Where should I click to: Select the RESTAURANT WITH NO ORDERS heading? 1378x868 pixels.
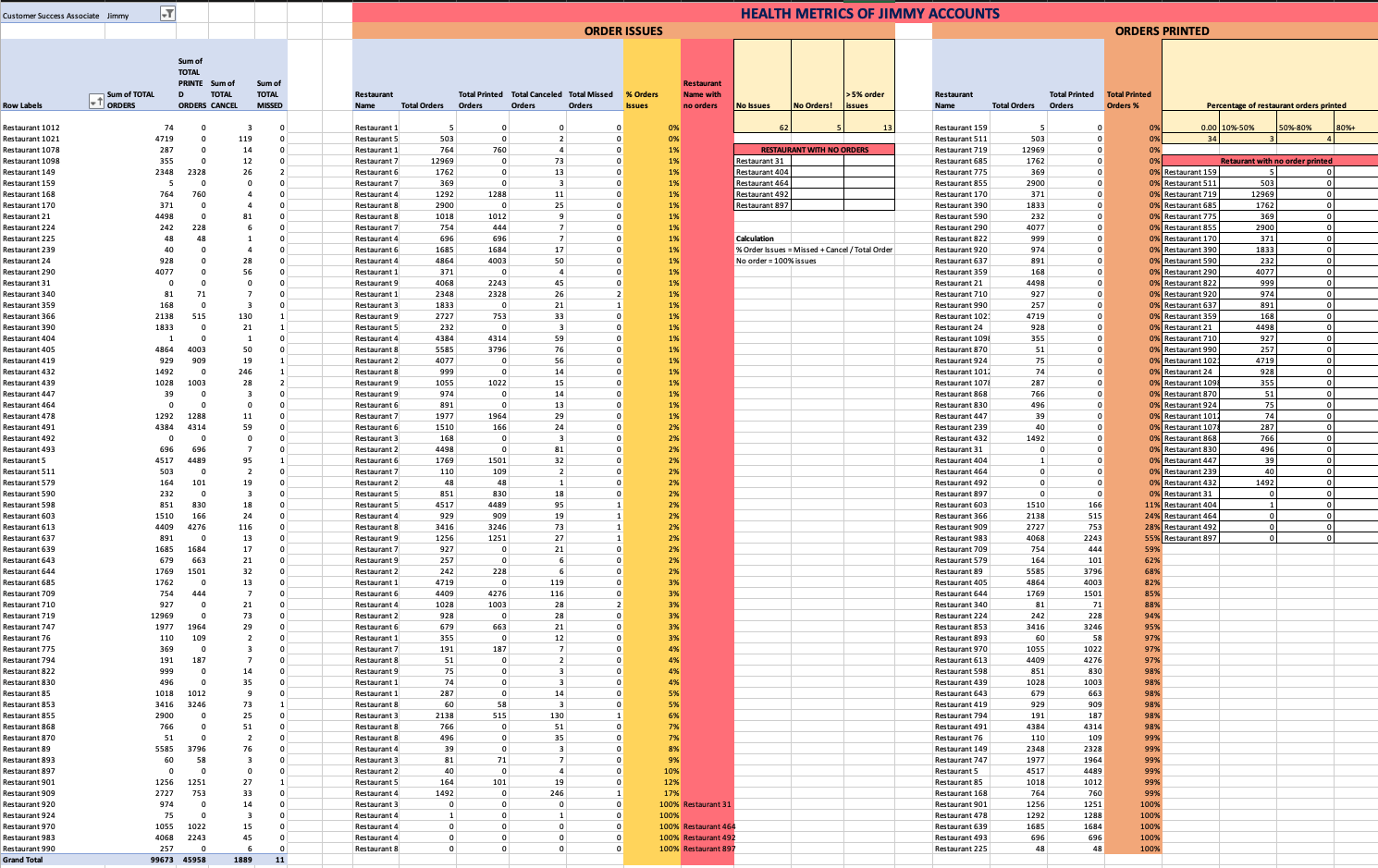[x=814, y=150]
